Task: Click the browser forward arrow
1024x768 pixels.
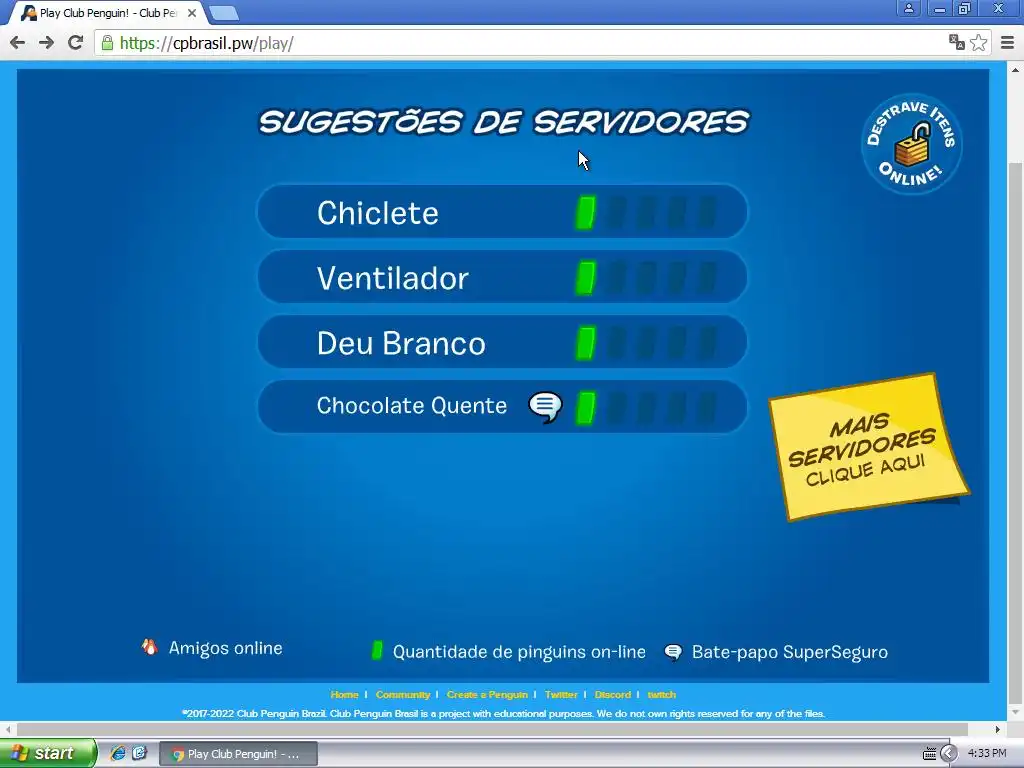Action: (46, 43)
